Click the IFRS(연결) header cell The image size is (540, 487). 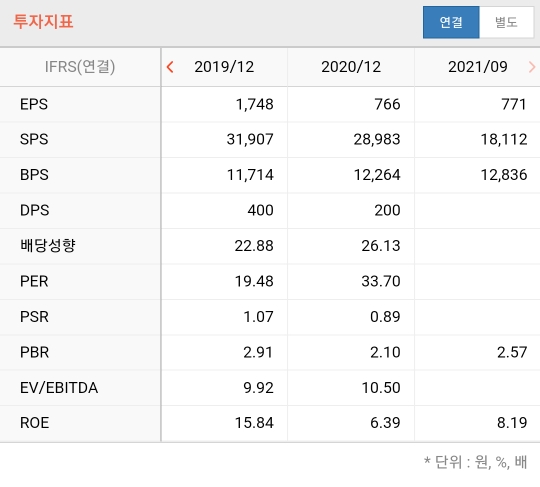click(x=80, y=67)
